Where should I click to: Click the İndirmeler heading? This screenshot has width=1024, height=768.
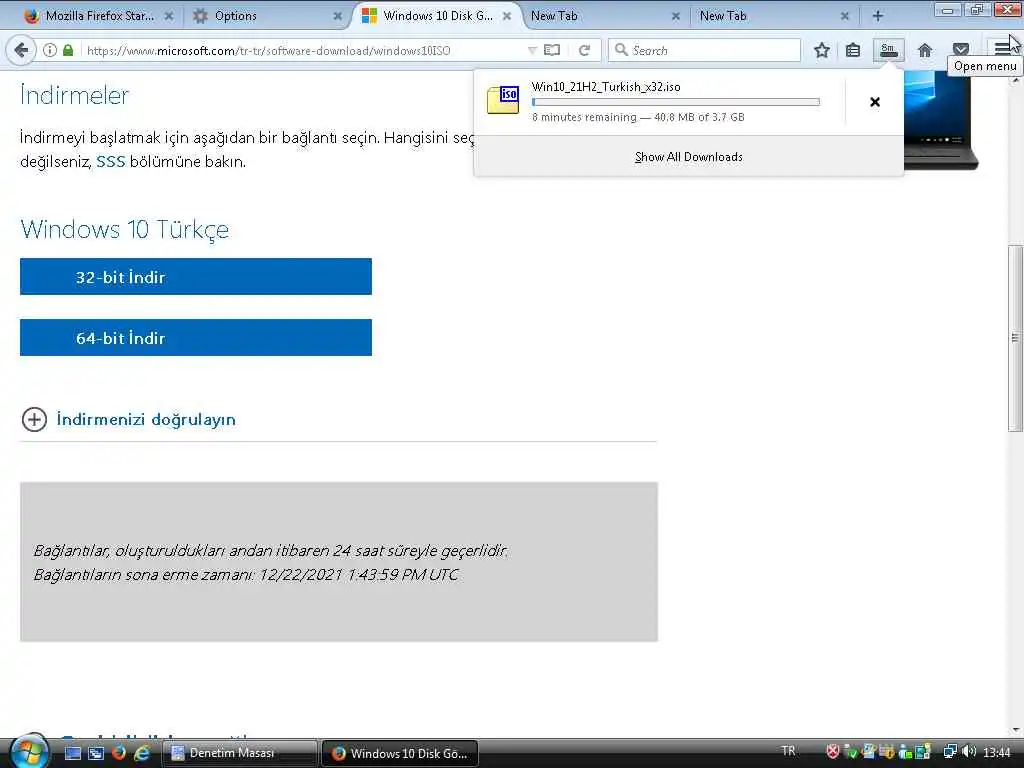[x=74, y=95]
